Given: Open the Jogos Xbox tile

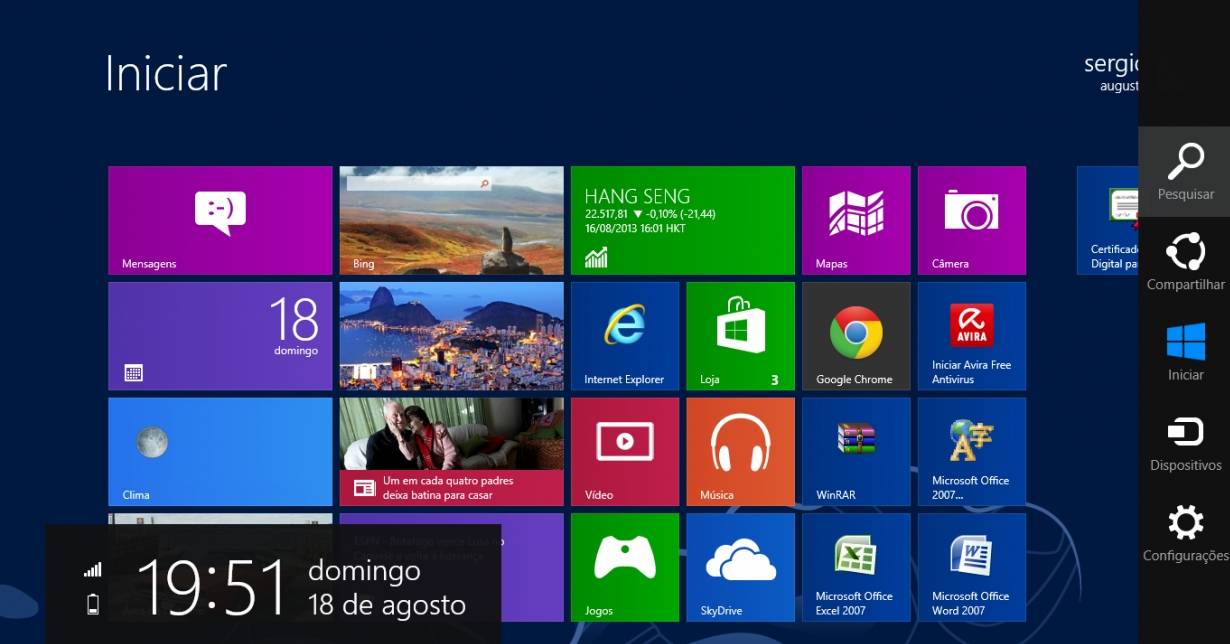Looking at the screenshot, I should (x=625, y=567).
